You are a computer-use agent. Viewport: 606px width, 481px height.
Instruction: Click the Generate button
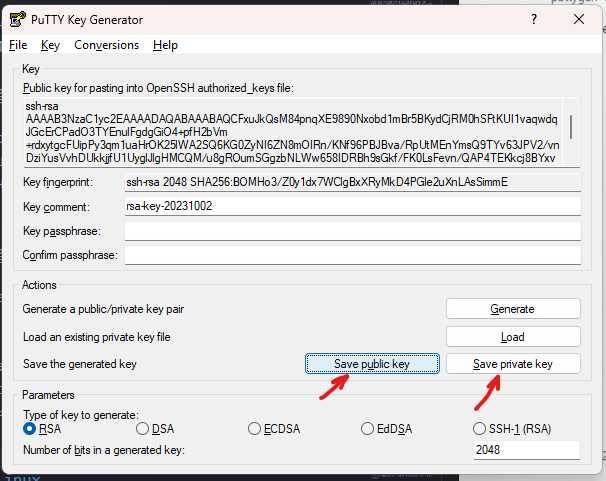(x=512, y=309)
